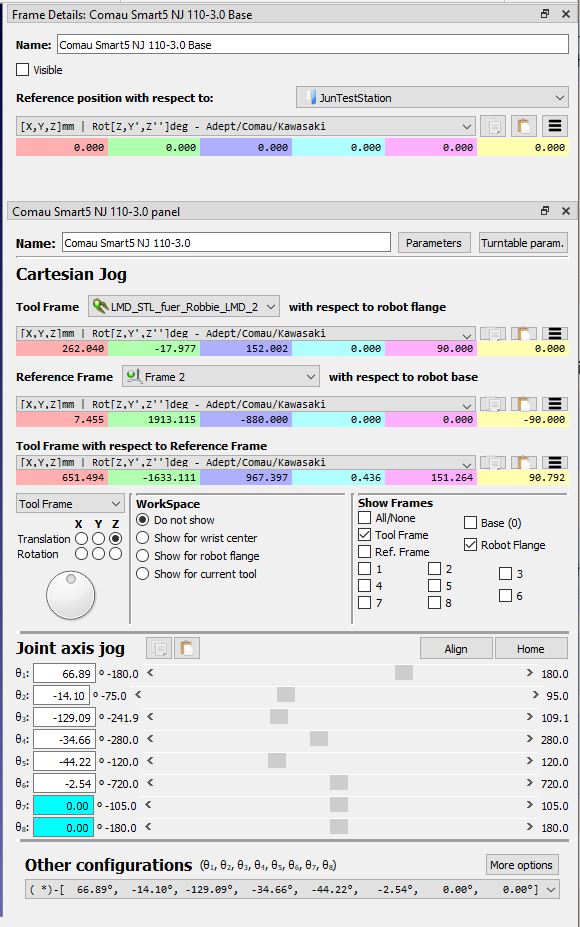This screenshot has height=927, width=580.
Task: Paste values into Frame Details reference position
Action: pyautogui.click(x=523, y=126)
